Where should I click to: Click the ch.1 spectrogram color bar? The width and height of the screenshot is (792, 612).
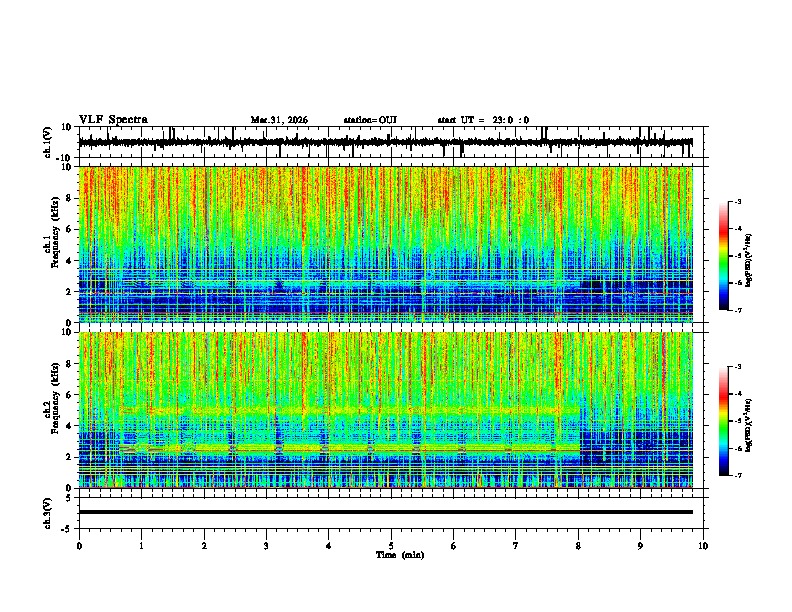[x=724, y=256]
